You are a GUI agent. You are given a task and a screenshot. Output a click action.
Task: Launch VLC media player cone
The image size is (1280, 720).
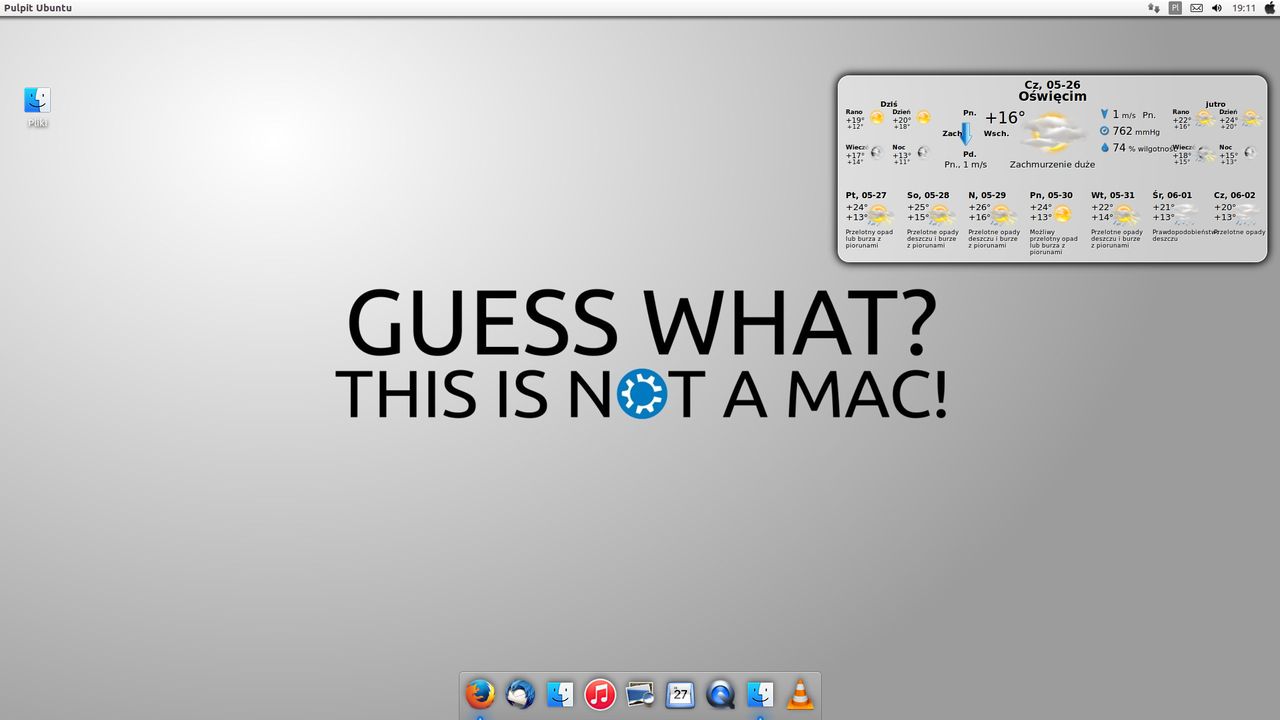[800, 693]
